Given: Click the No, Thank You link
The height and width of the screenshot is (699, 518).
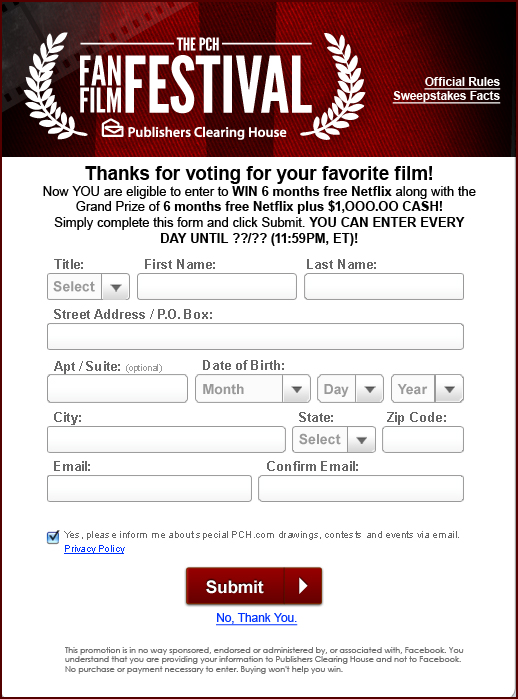Looking at the screenshot, I should coord(256,617).
